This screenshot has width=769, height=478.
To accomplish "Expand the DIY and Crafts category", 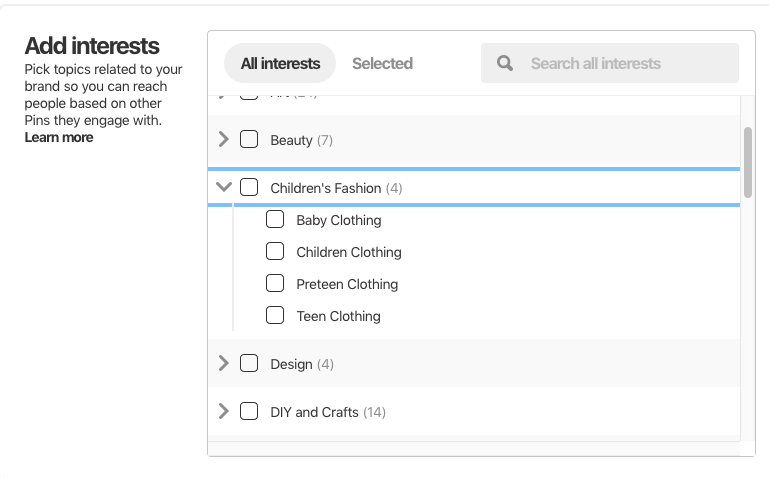I will tap(224, 411).
